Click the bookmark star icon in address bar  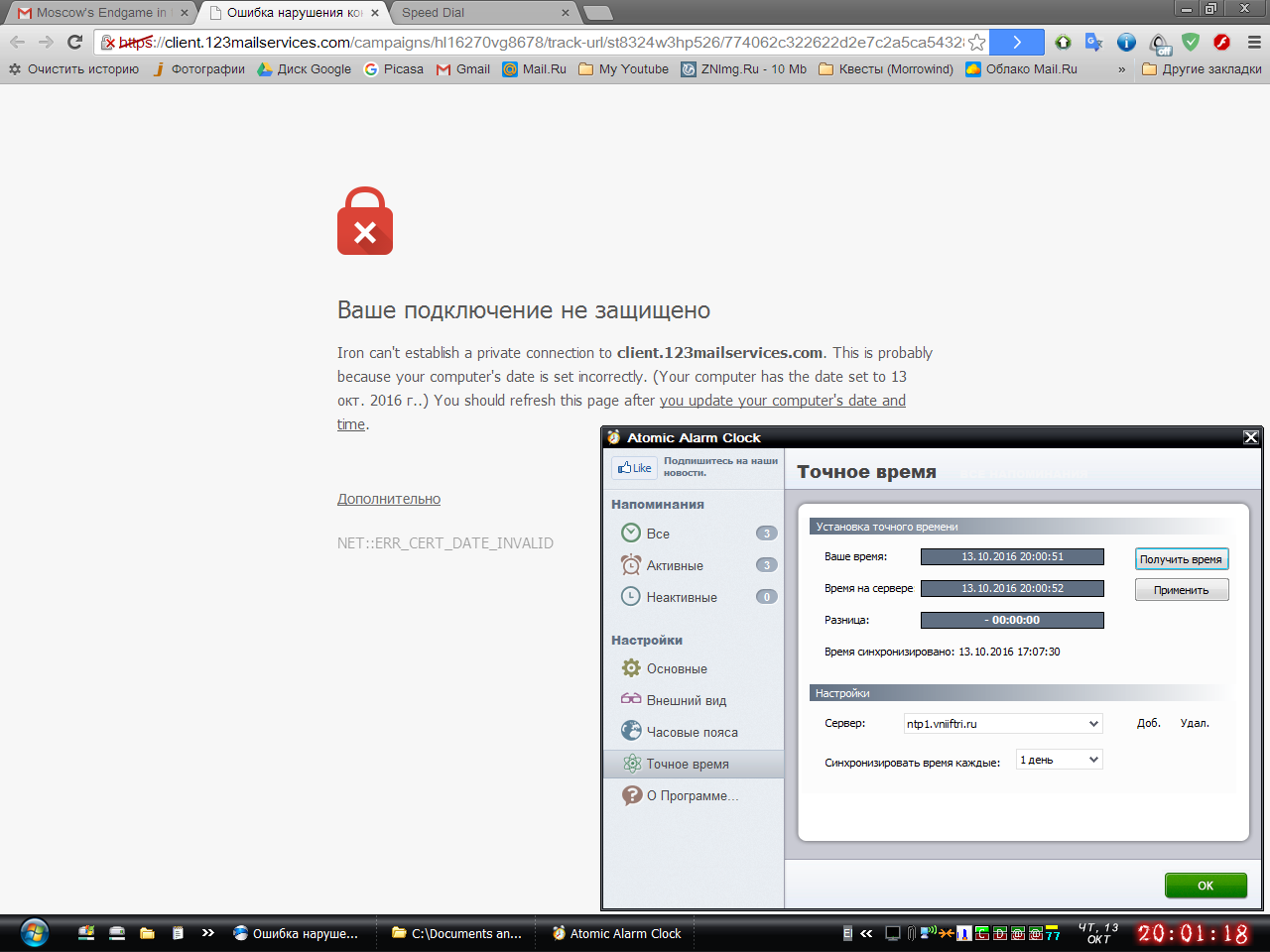point(977,42)
